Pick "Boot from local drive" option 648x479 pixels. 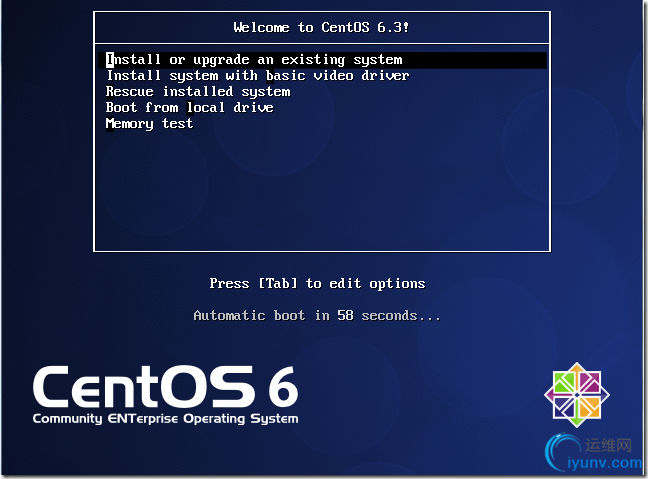pyautogui.click(x=189, y=107)
